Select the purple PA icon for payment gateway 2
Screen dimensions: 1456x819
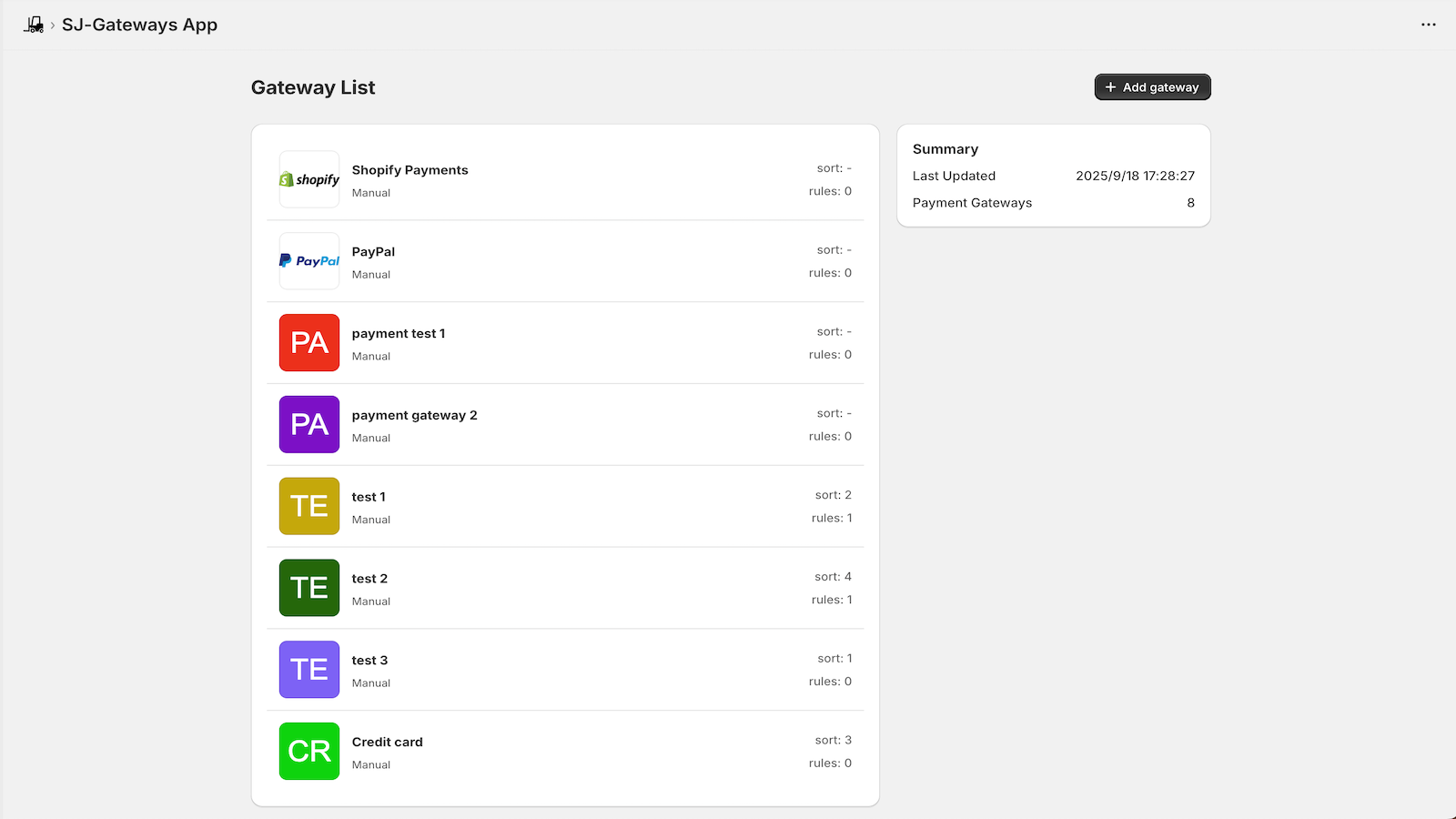(x=308, y=425)
